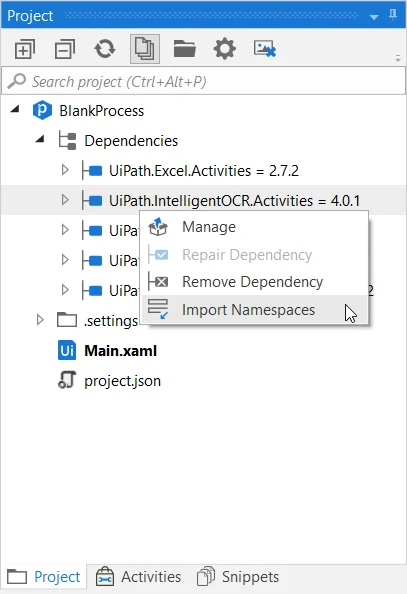Collapse the Dependencies node

pos(40,139)
